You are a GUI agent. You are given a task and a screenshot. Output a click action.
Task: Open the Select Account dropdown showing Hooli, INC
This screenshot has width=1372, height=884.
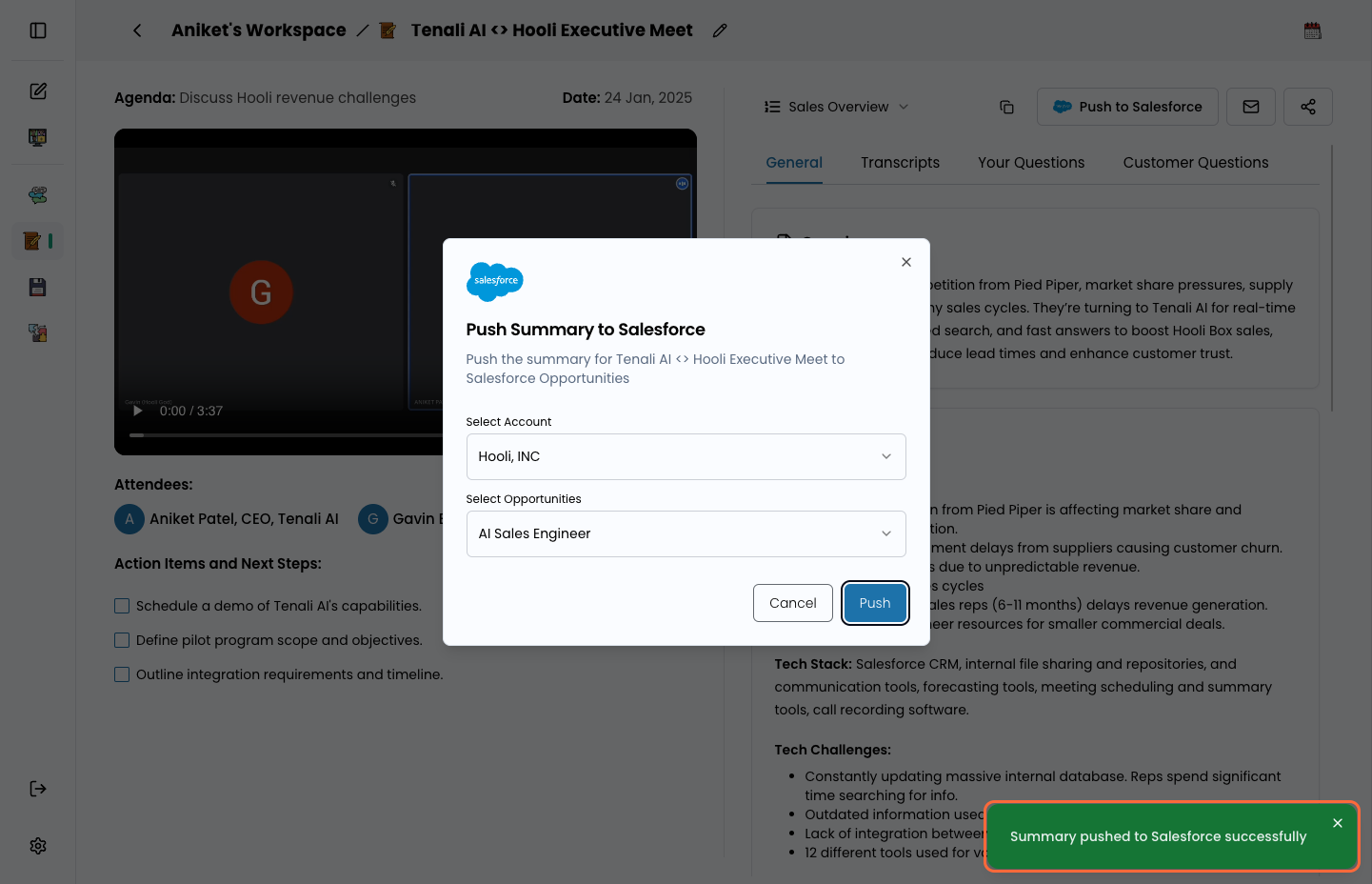pyautogui.click(x=686, y=457)
